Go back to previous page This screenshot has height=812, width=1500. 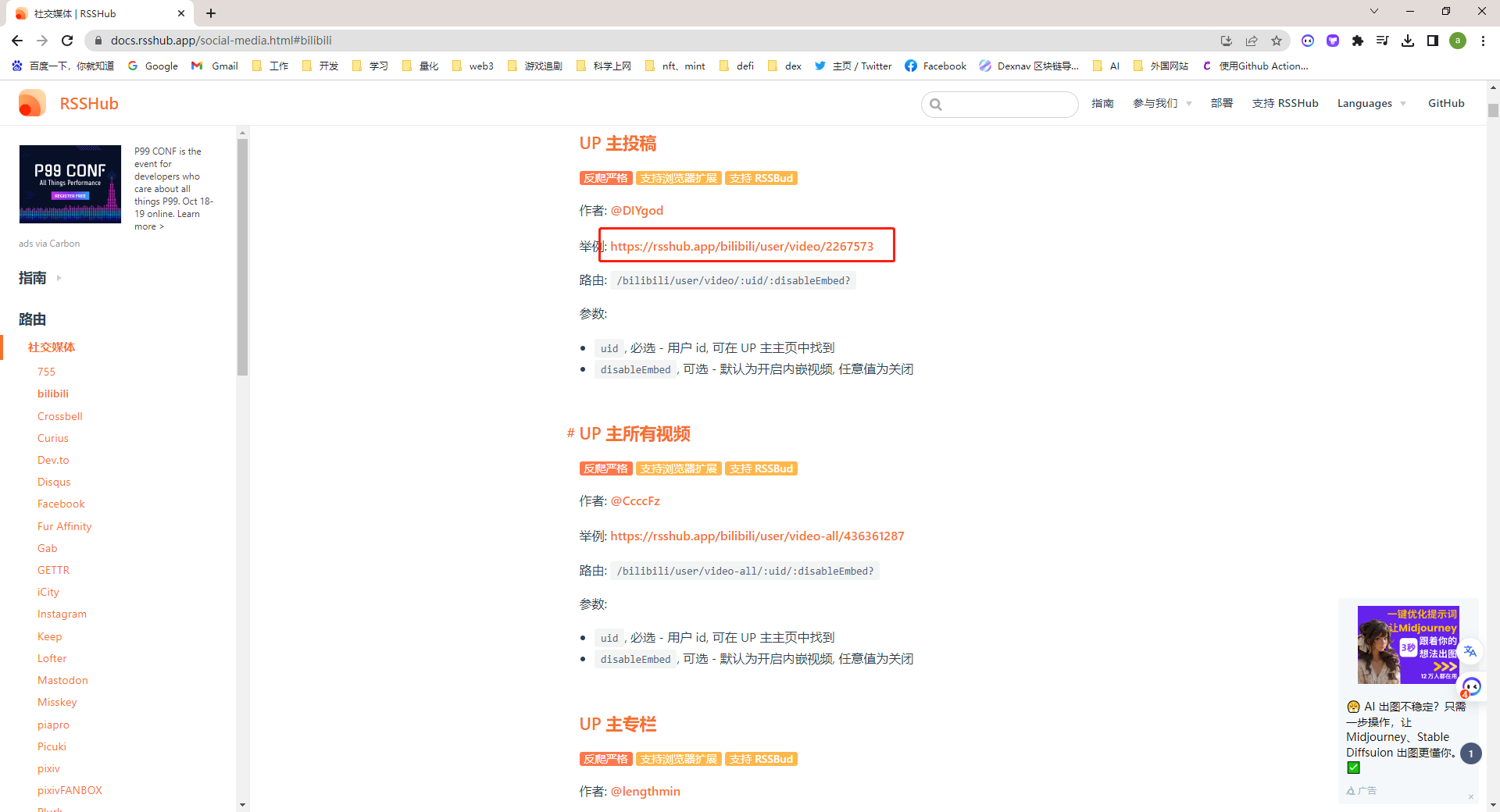click(17, 41)
